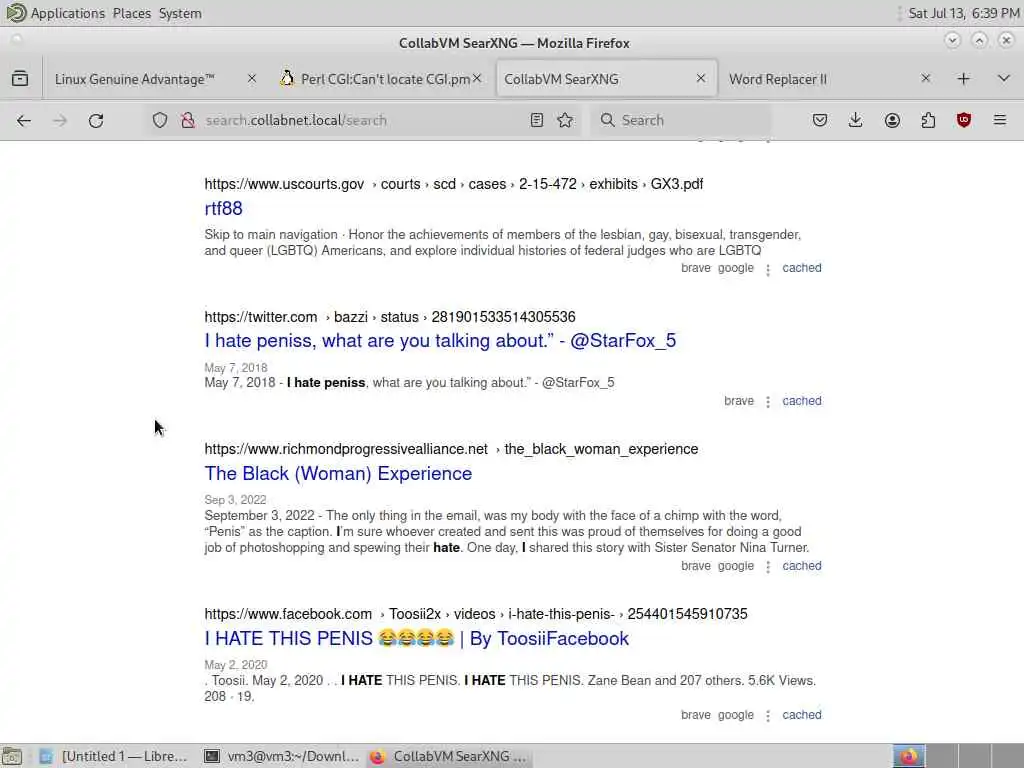Viewport: 1024px width, 768px height.
Task: Open the extensions puzzle icon
Action: 928,120
